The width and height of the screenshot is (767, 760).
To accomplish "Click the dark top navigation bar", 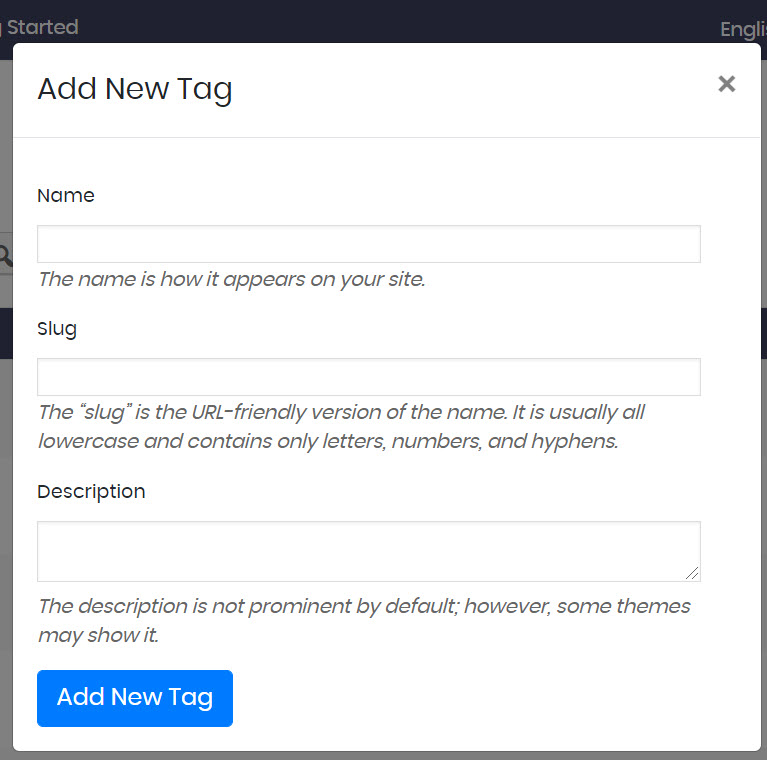I will (400, 20).
